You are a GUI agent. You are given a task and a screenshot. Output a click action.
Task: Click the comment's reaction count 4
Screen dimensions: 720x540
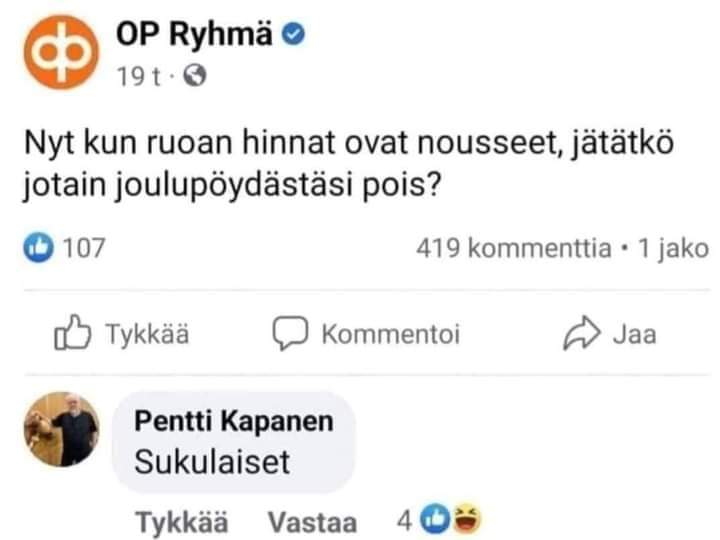point(404,521)
